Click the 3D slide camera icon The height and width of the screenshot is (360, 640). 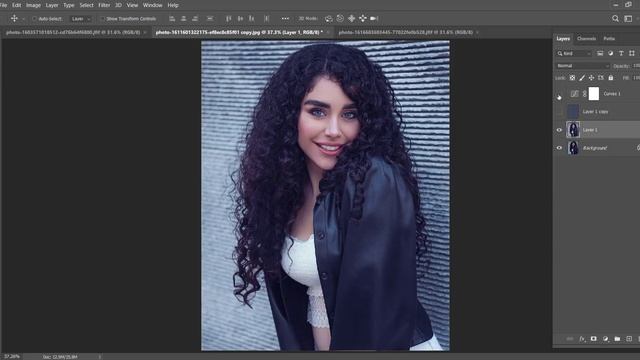tap(362, 18)
